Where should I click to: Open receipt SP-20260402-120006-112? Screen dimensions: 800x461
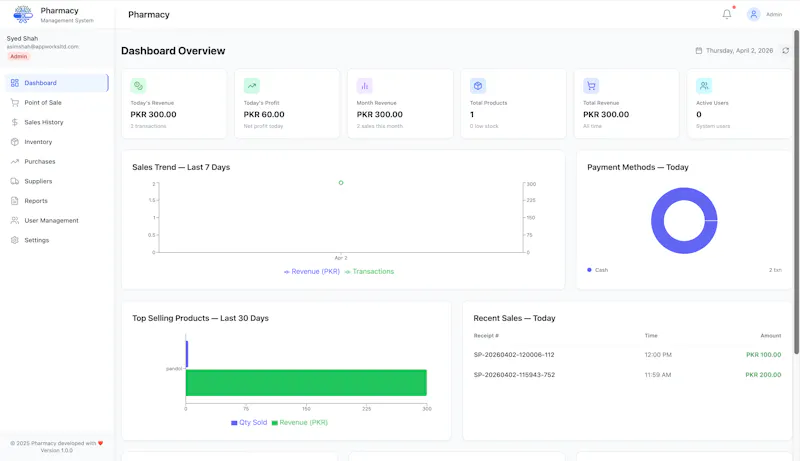(x=514, y=354)
